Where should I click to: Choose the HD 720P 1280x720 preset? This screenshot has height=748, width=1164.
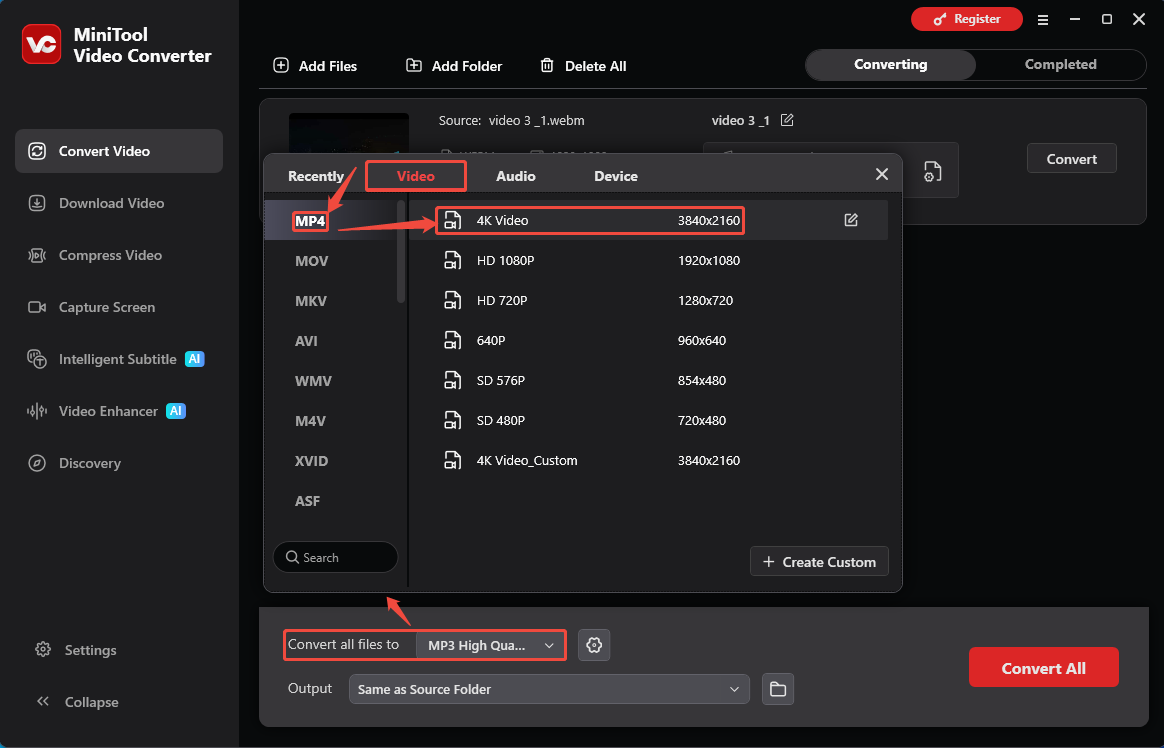(x=649, y=300)
